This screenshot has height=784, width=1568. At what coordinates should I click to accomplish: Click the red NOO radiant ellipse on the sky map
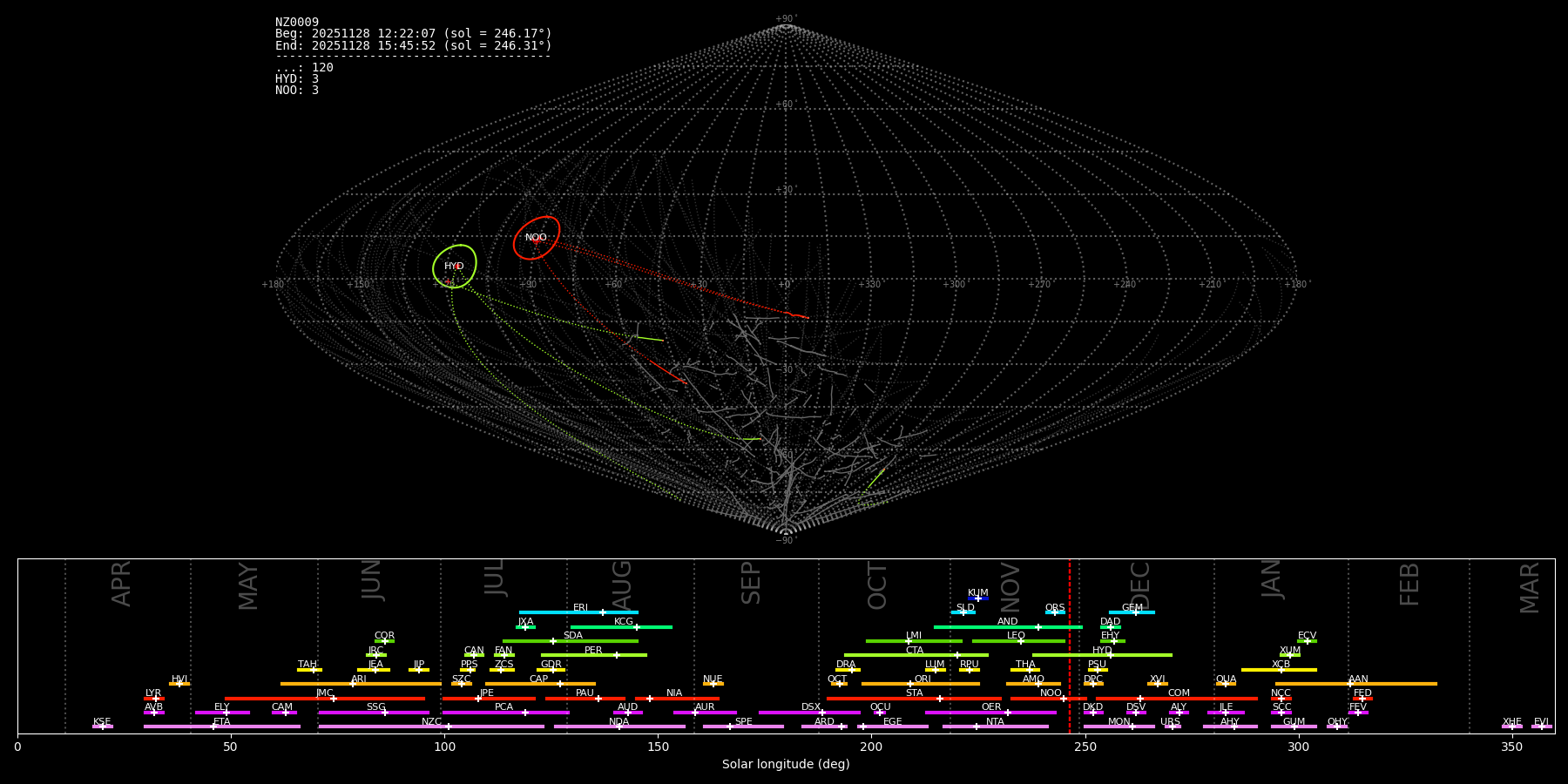point(537,238)
